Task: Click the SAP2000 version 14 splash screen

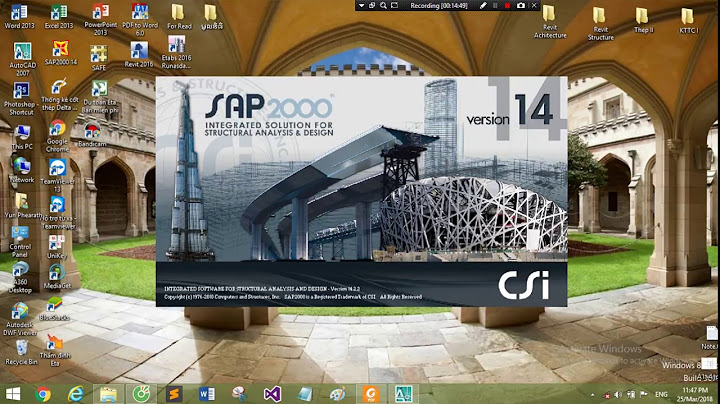Action: 361,191
